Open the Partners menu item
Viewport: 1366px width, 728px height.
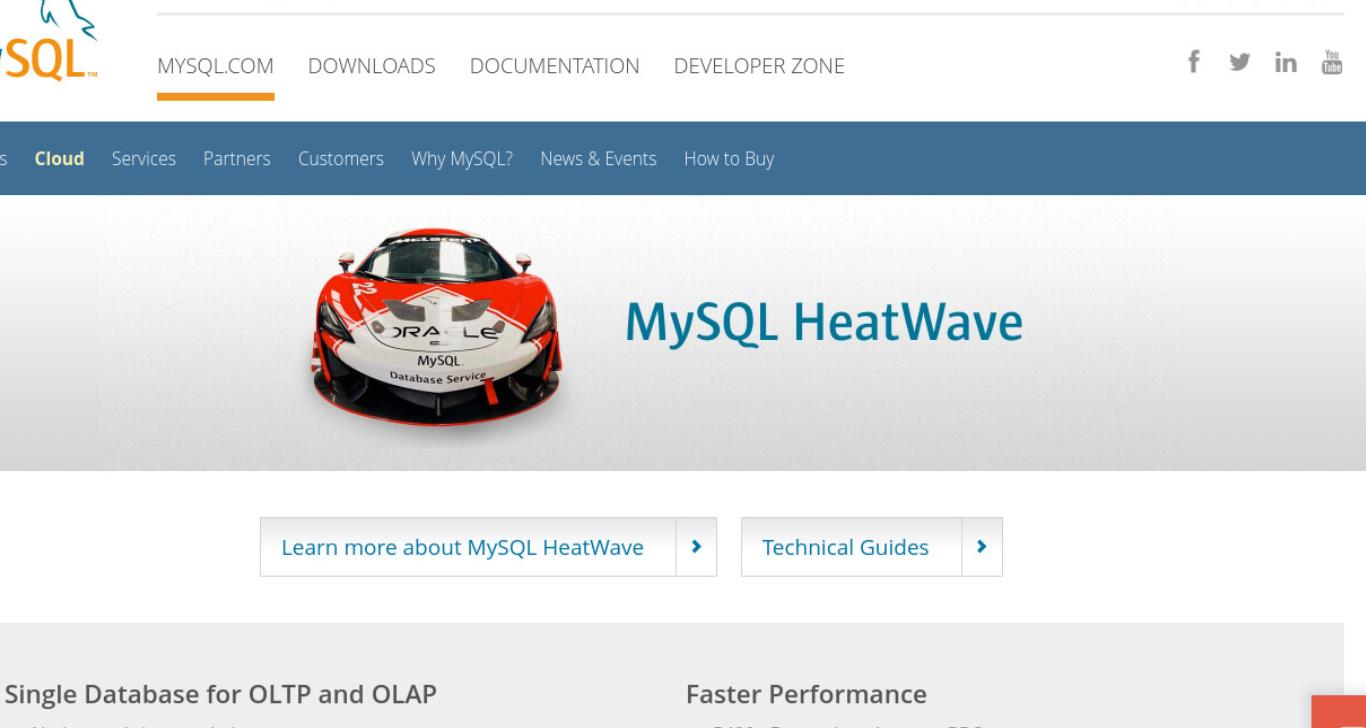(237, 158)
